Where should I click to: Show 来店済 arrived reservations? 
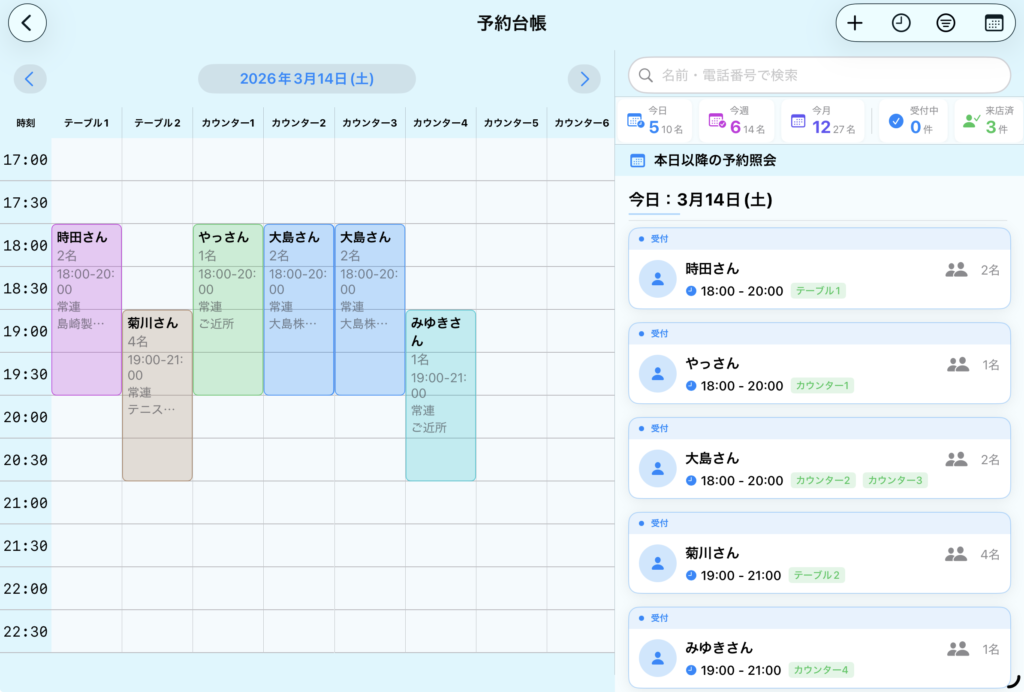pyautogui.click(x=987, y=121)
